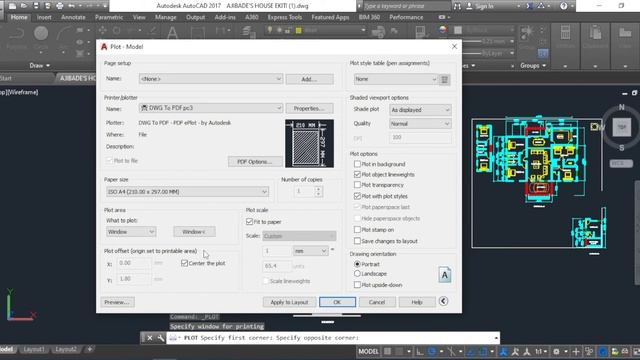The image size is (640, 360).
Task: Open the Page setup Name dropdown
Action: click(x=211, y=79)
